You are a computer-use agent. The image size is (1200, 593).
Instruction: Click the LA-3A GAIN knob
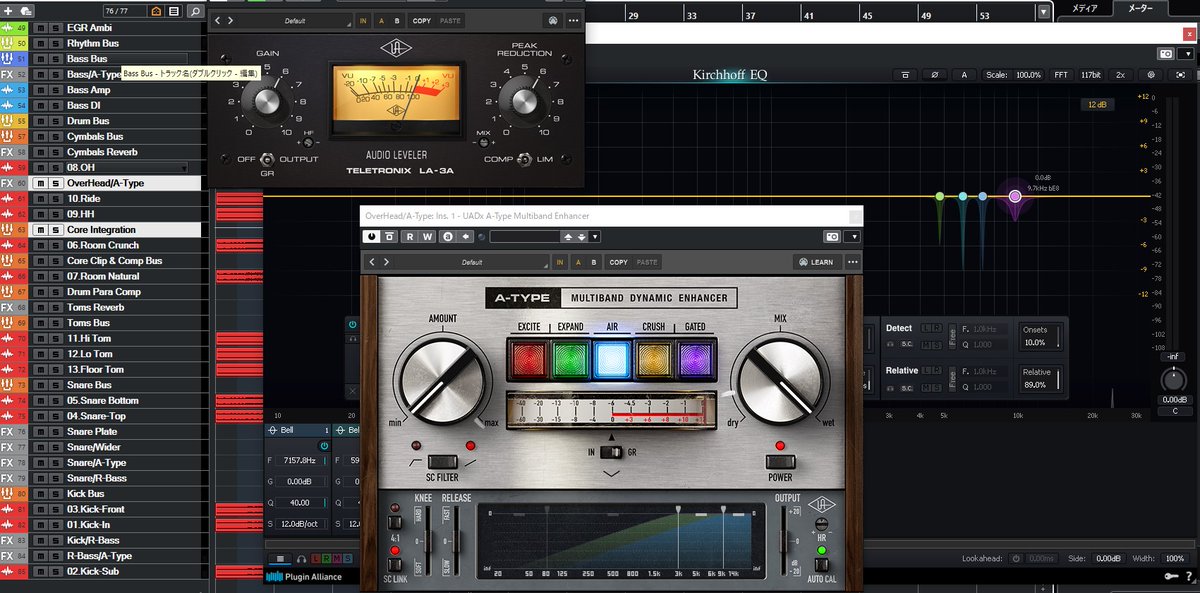pos(266,100)
